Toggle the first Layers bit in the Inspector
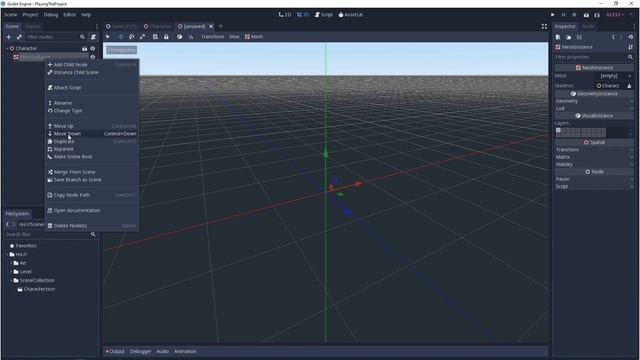The width and height of the screenshot is (640, 360). tap(558, 130)
